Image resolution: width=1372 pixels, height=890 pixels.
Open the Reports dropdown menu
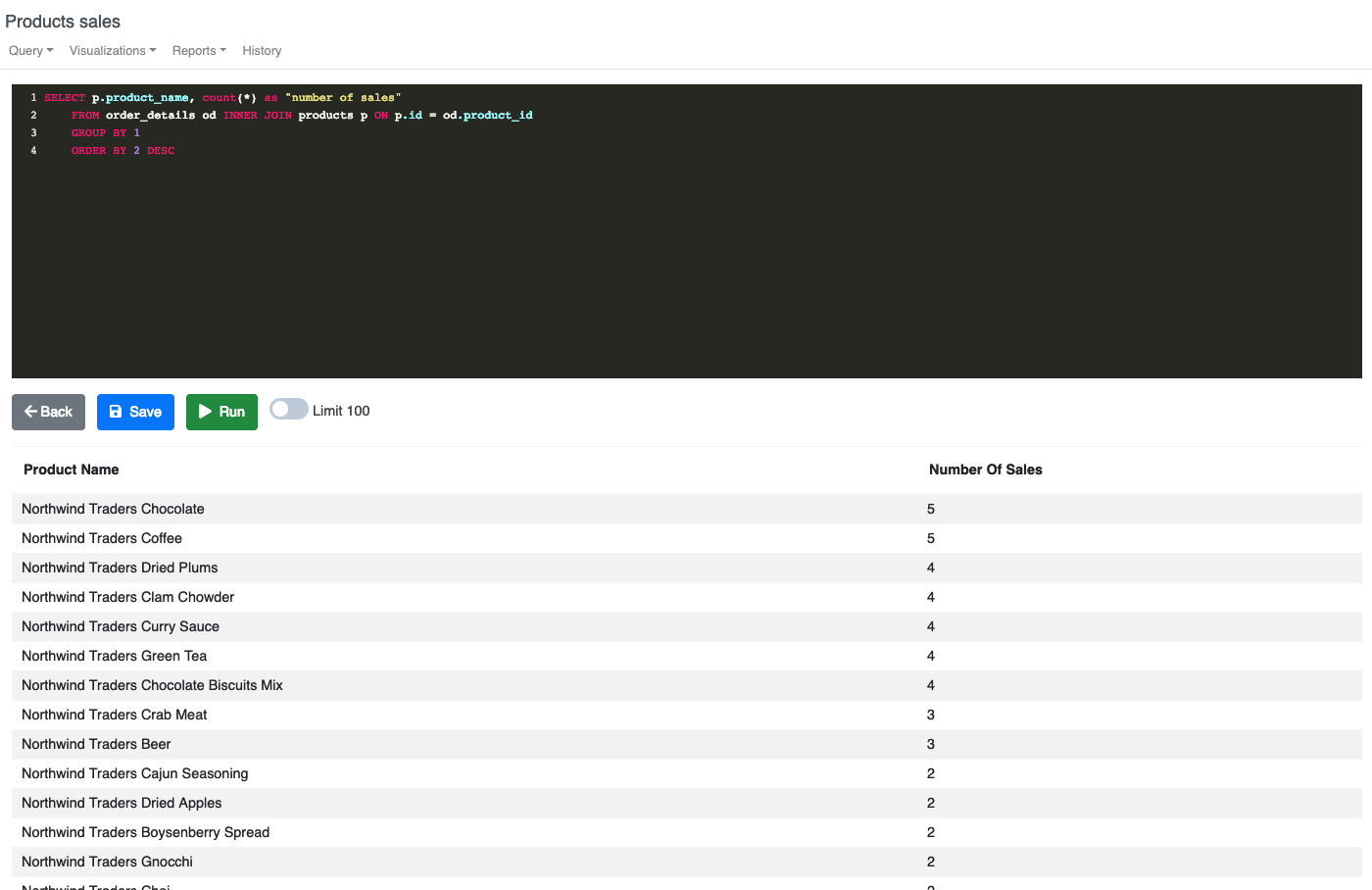pyautogui.click(x=199, y=51)
